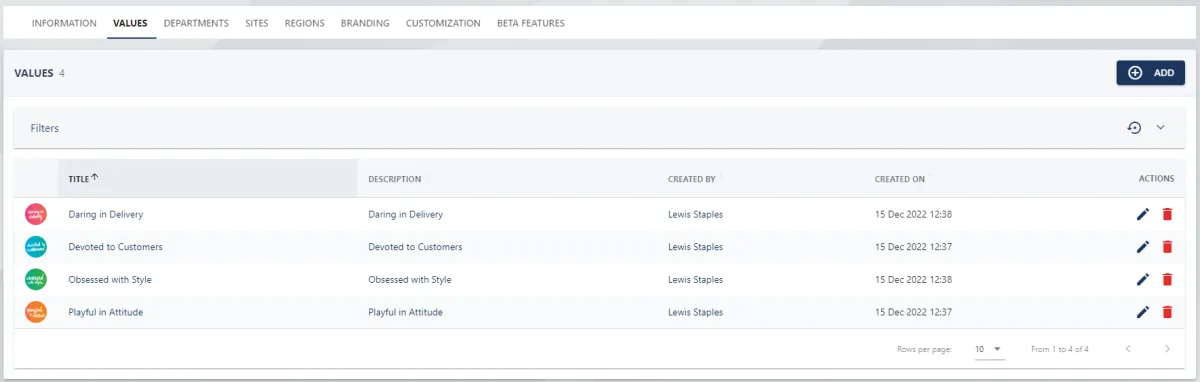The height and width of the screenshot is (382, 1200).
Task: Click the Playful in Attitude title
Action: 105,312
